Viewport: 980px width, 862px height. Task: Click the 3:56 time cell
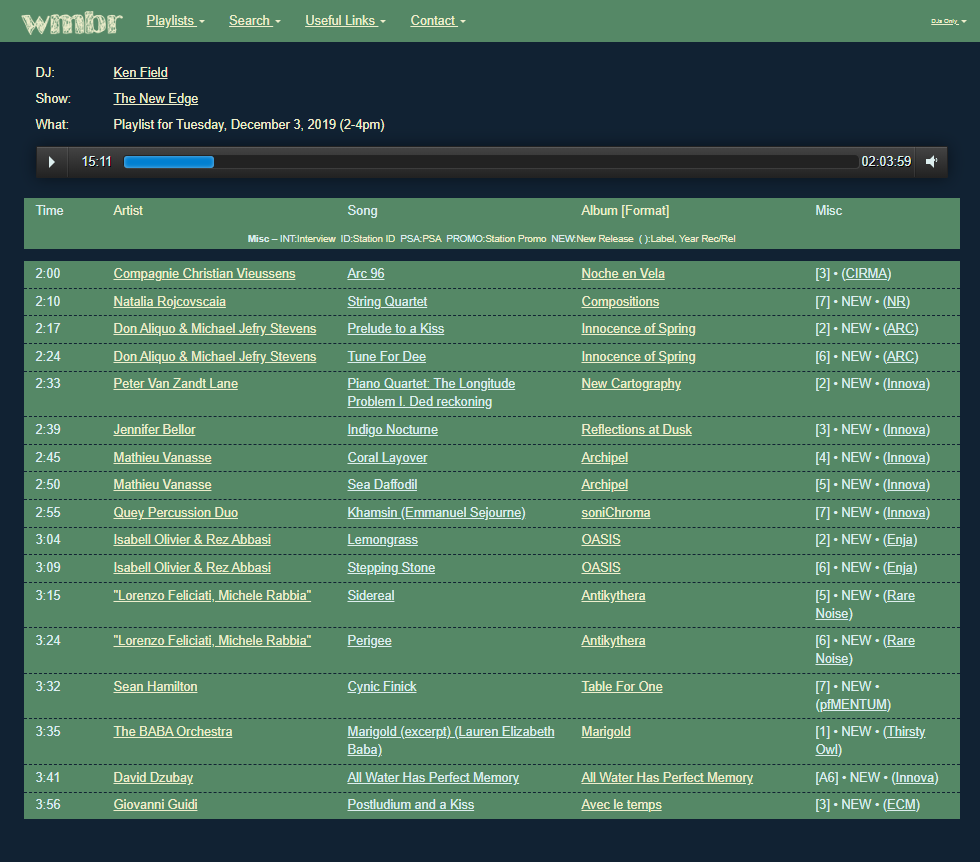(48, 805)
